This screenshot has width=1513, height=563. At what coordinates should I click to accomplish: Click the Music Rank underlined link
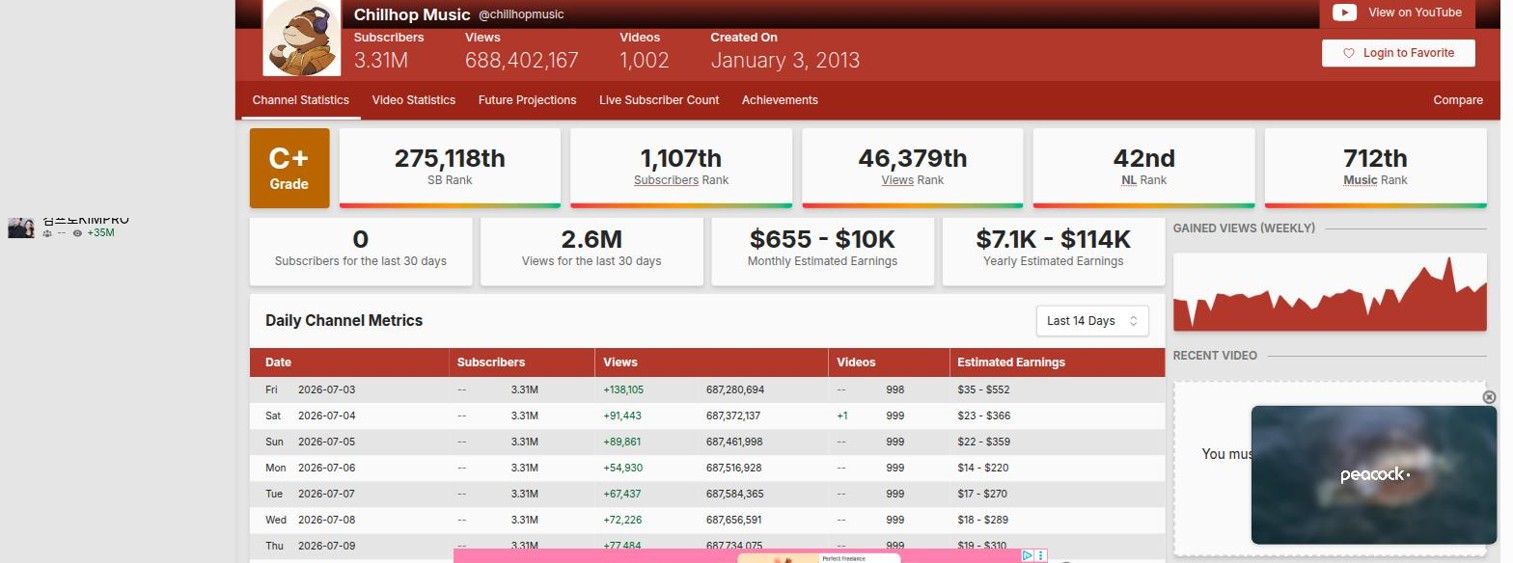pyautogui.click(x=1360, y=181)
